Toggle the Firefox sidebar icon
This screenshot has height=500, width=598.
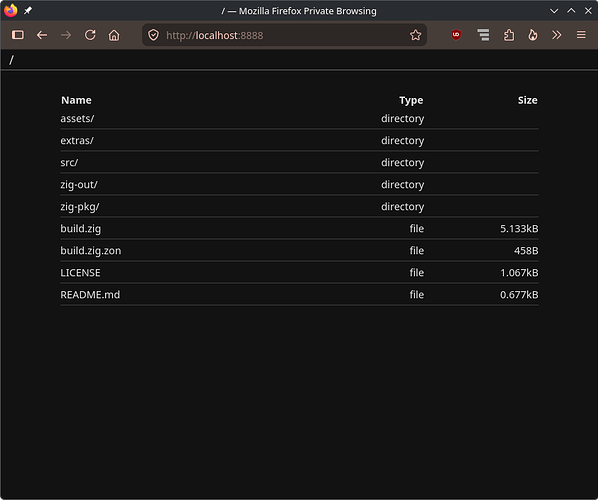click(x=18, y=35)
